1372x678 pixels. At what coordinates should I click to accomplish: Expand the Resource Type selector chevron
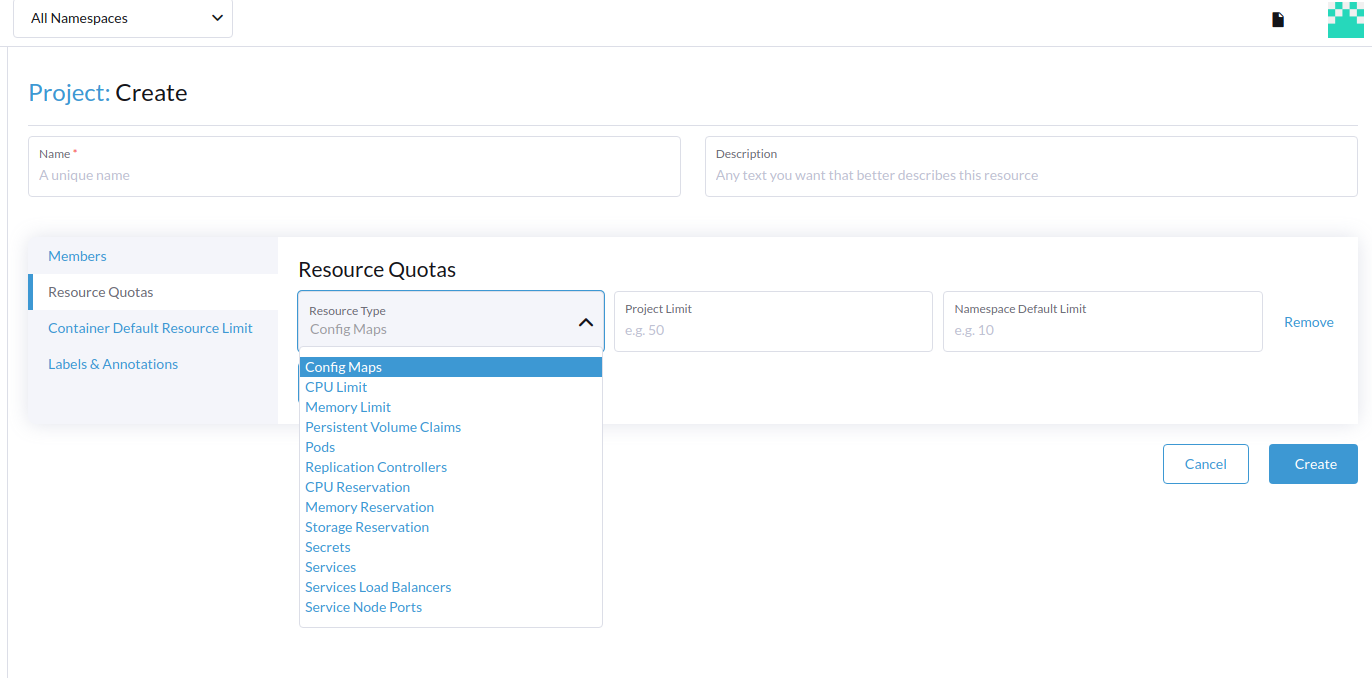[585, 323]
